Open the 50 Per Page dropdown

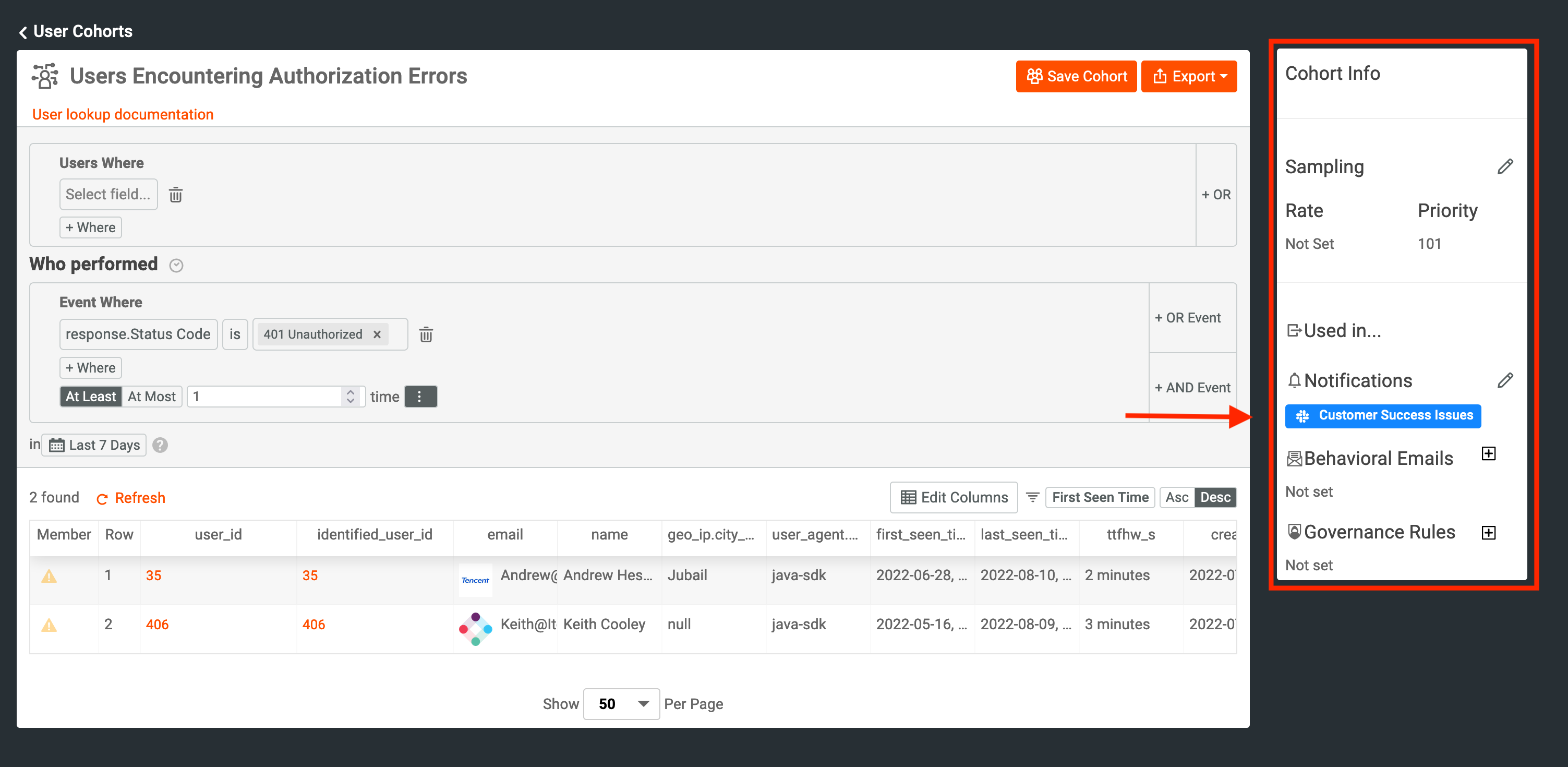(621, 704)
